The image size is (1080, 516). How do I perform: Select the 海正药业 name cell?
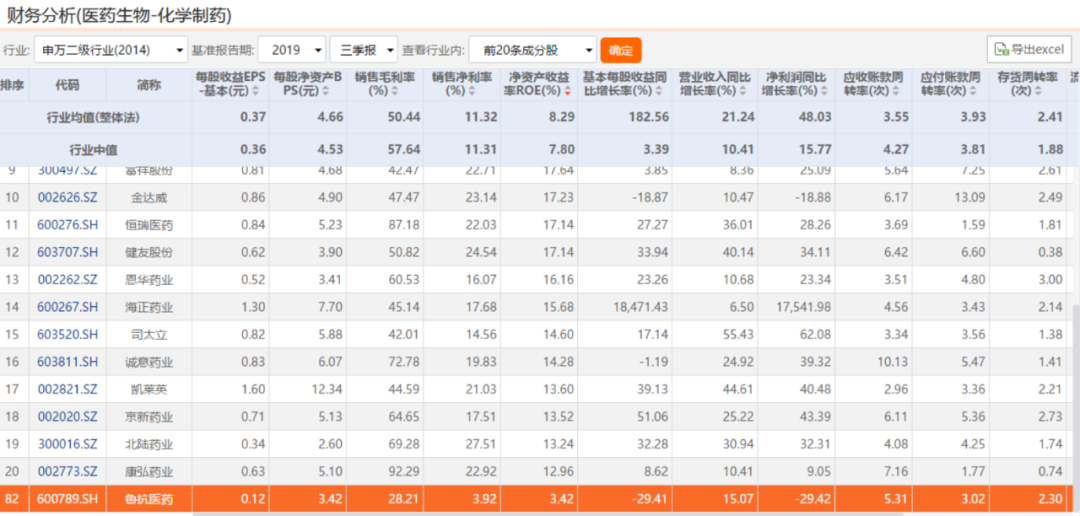pyautogui.click(x=149, y=307)
